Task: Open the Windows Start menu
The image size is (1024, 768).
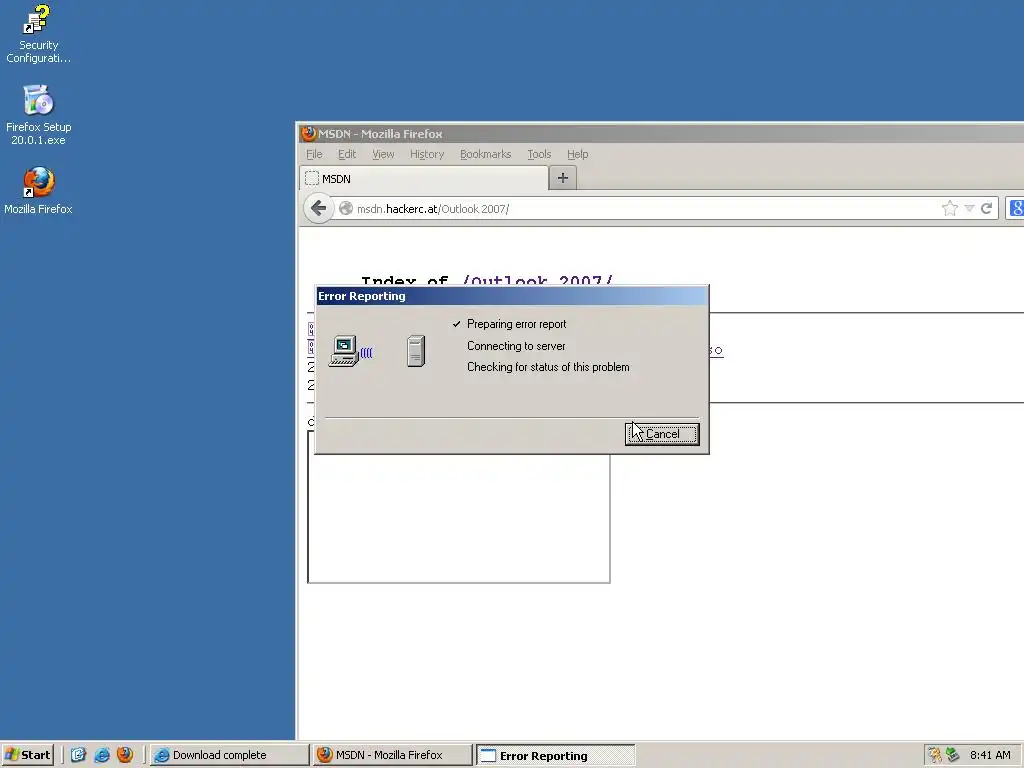Action: tap(27, 755)
